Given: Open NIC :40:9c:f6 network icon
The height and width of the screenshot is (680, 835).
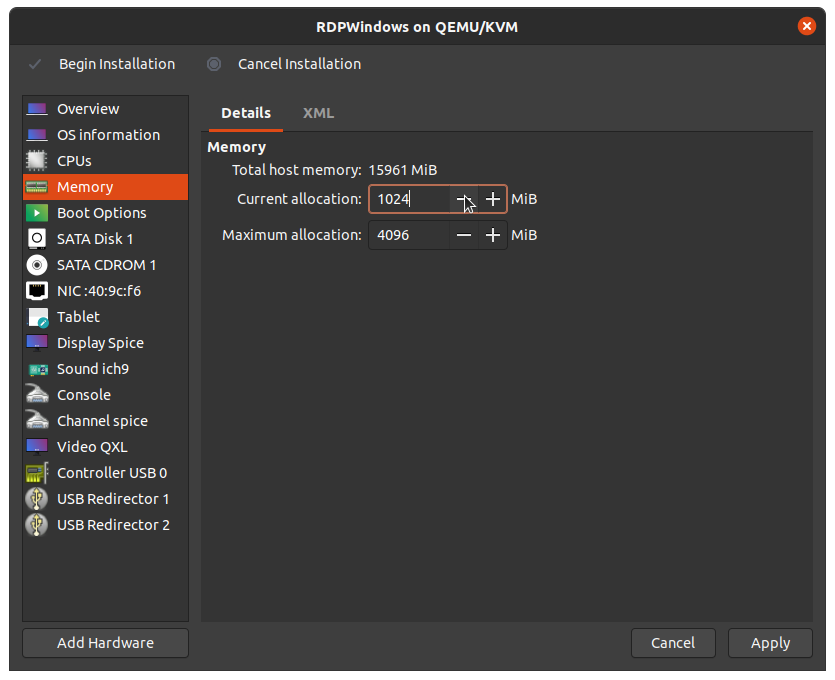Looking at the screenshot, I should point(37,291).
